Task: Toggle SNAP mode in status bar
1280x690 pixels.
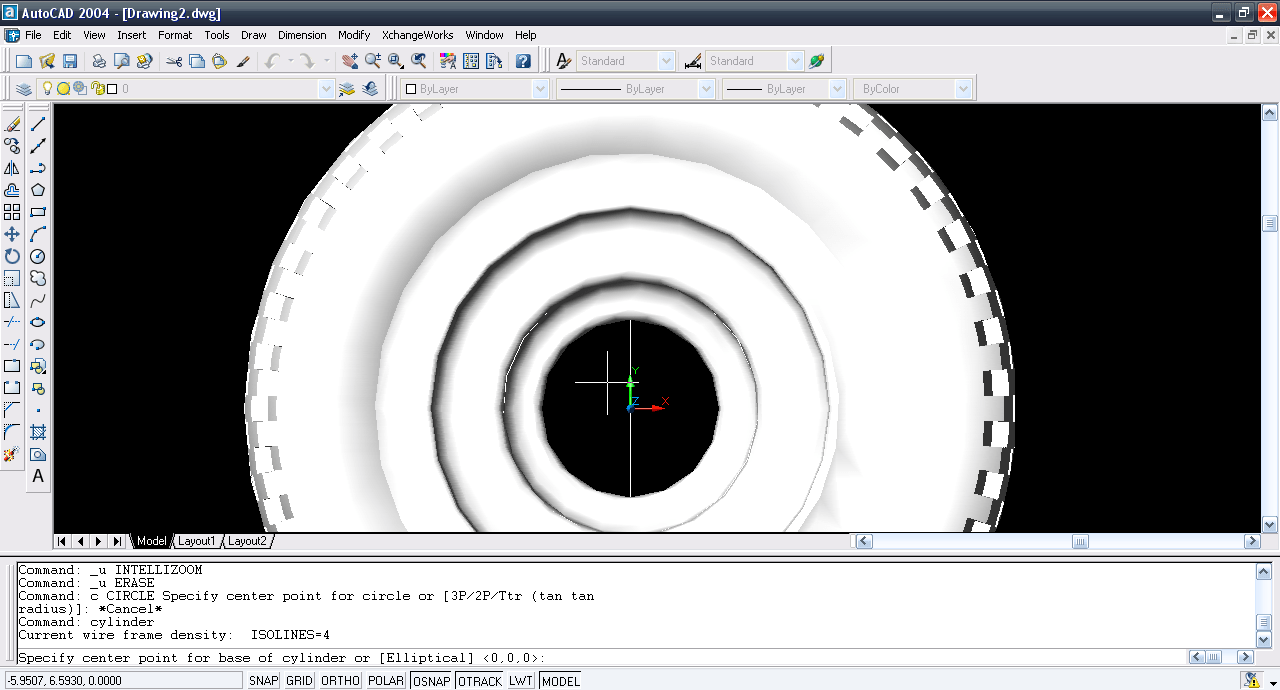Action: pyautogui.click(x=264, y=680)
